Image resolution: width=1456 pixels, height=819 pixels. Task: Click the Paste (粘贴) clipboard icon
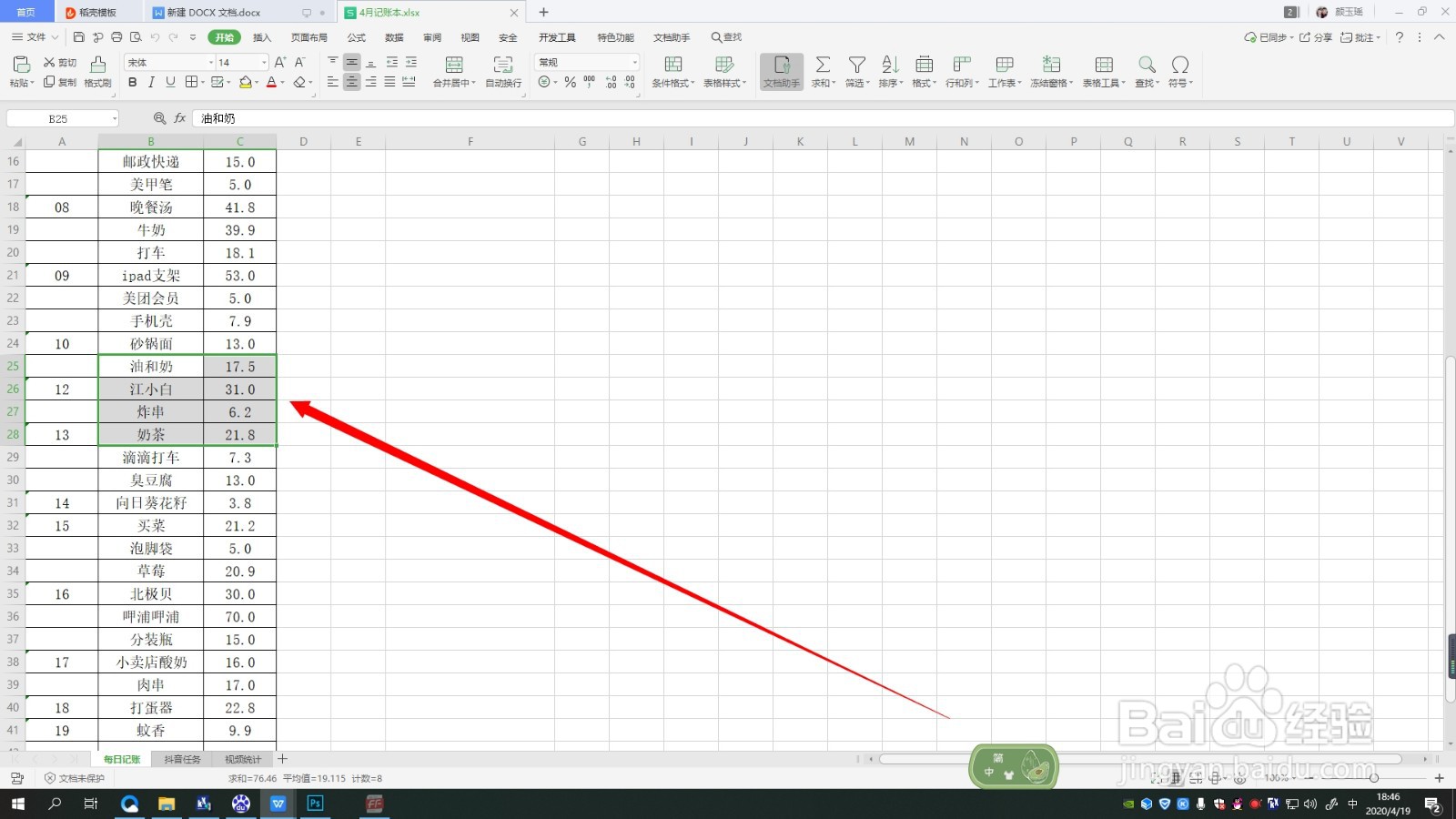click(x=21, y=64)
